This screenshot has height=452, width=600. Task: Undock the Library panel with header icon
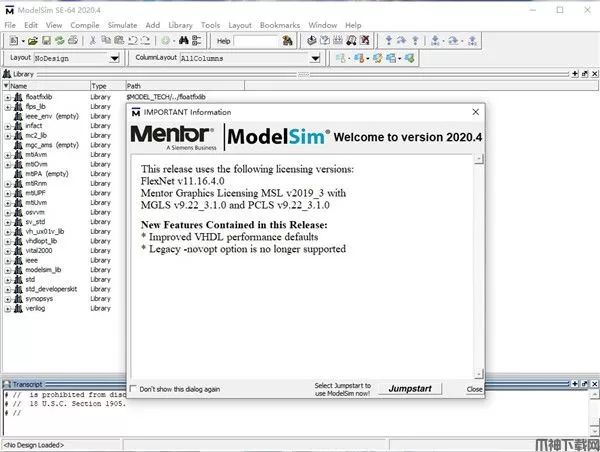click(x=585, y=74)
